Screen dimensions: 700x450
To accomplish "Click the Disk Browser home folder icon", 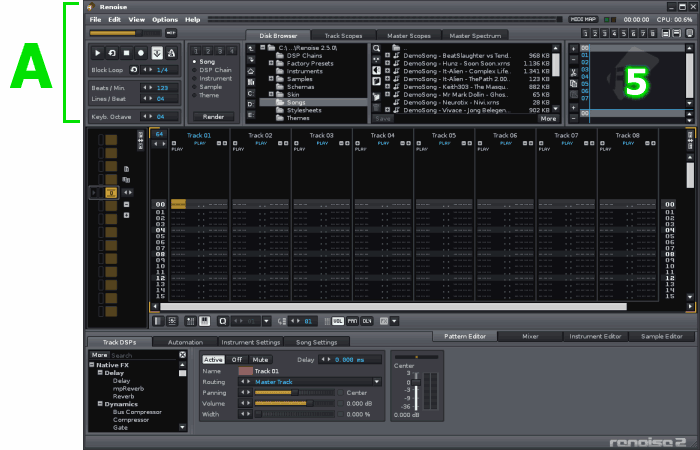I will pos(251,71).
